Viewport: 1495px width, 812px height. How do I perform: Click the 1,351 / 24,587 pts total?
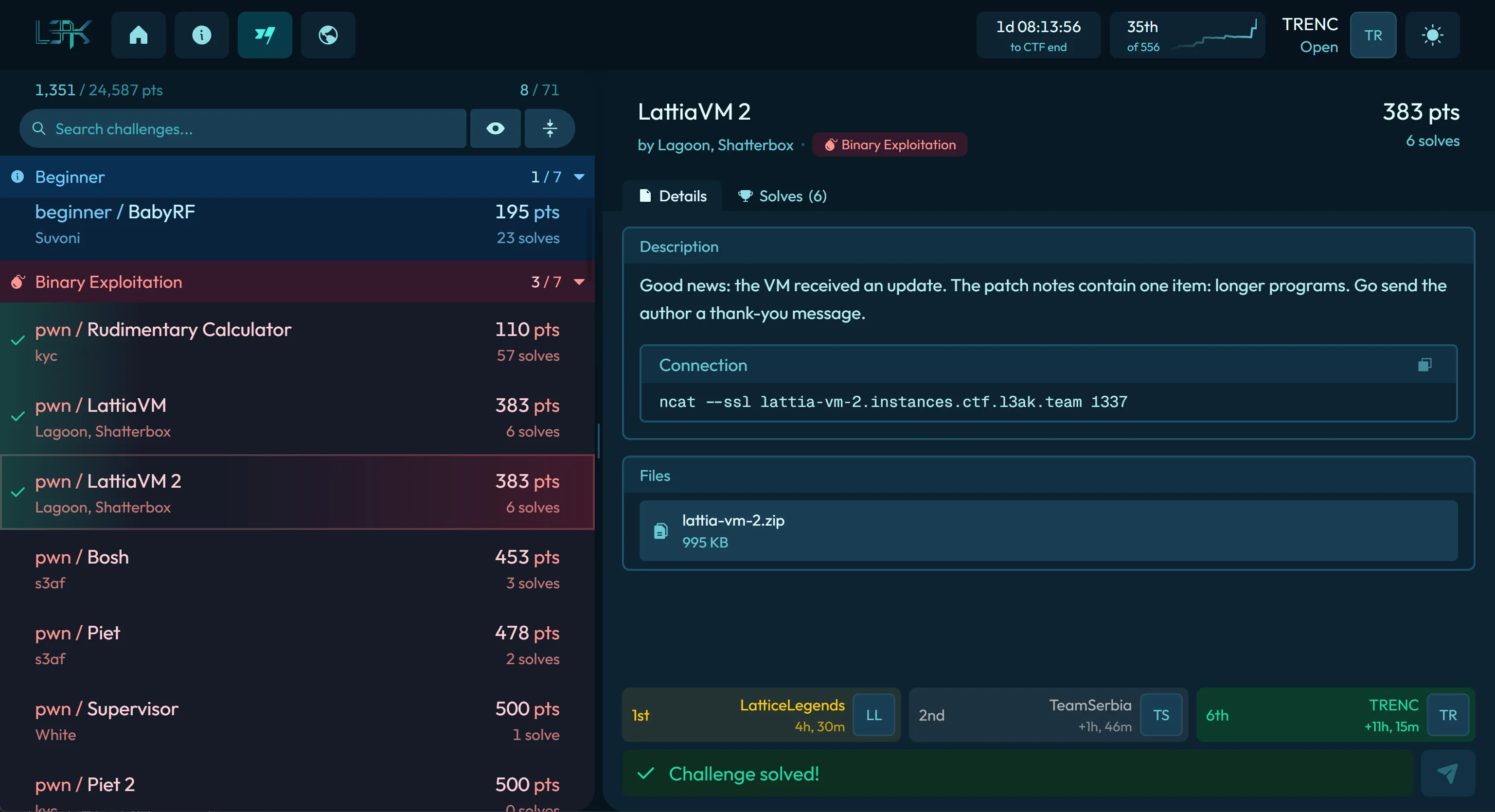coord(99,90)
